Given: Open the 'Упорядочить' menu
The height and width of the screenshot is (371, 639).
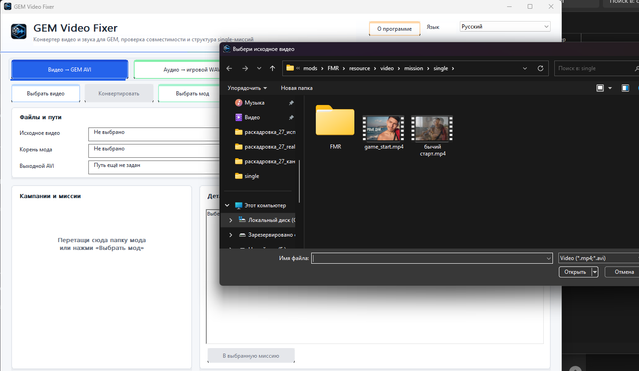Looking at the screenshot, I should 247,88.
